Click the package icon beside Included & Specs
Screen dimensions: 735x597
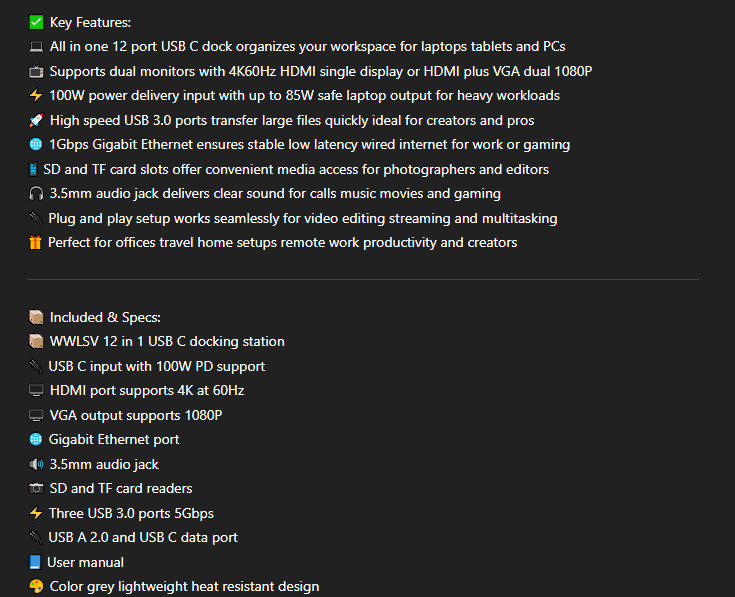click(x=36, y=317)
